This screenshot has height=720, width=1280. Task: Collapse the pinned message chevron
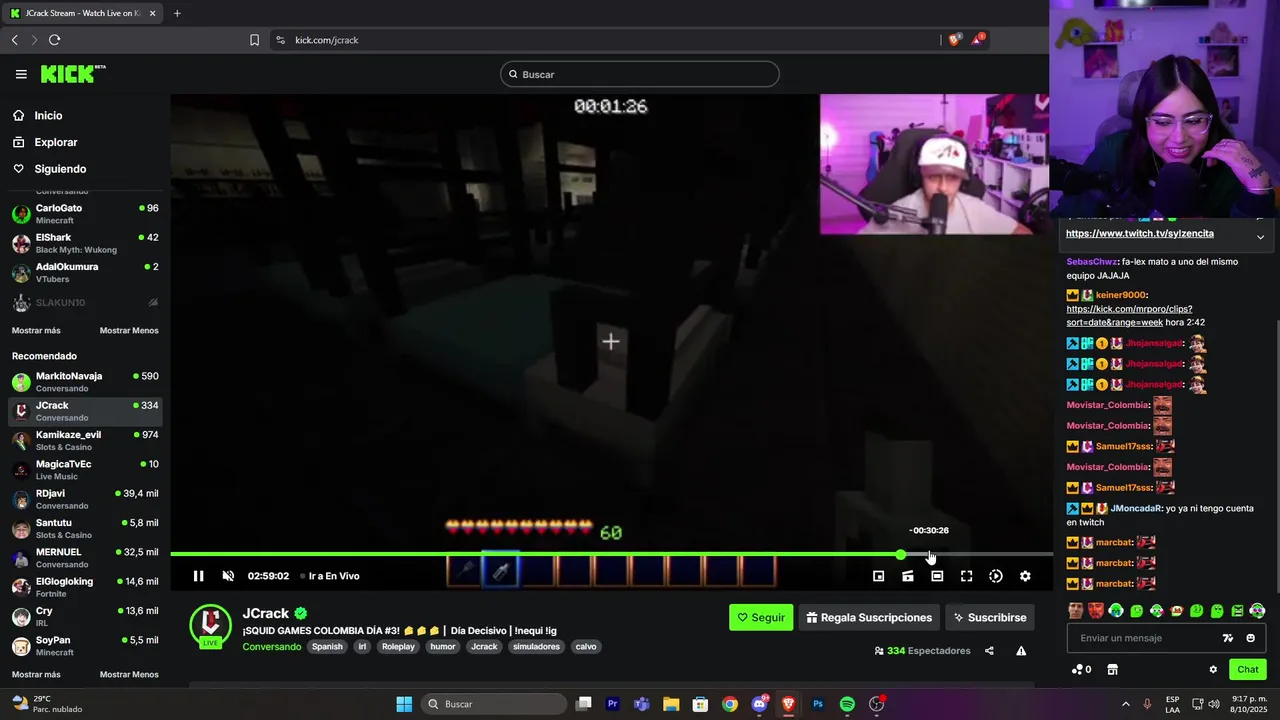click(x=1260, y=237)
